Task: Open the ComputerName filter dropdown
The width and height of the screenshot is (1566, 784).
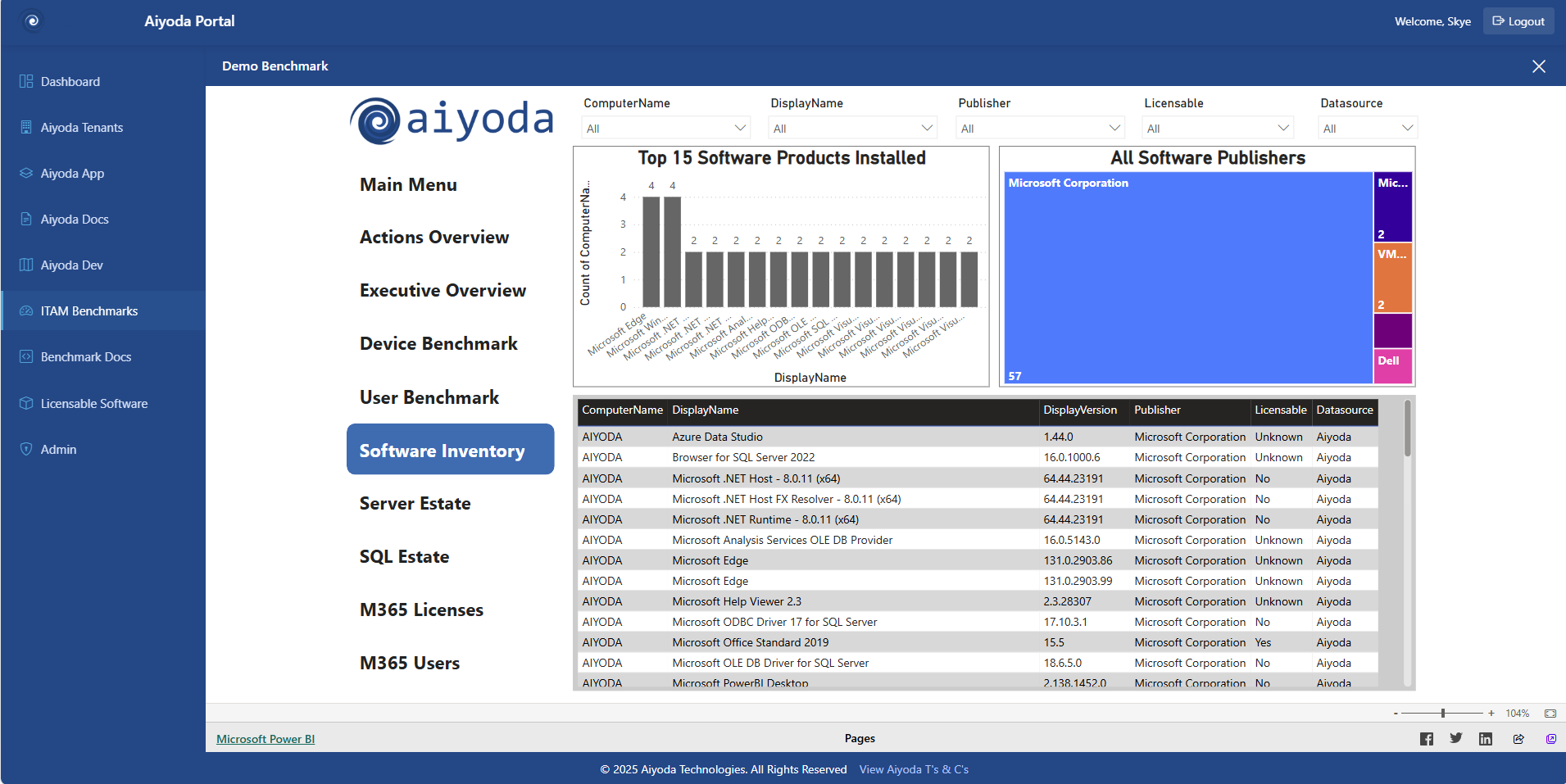Action: pos(738,127)
